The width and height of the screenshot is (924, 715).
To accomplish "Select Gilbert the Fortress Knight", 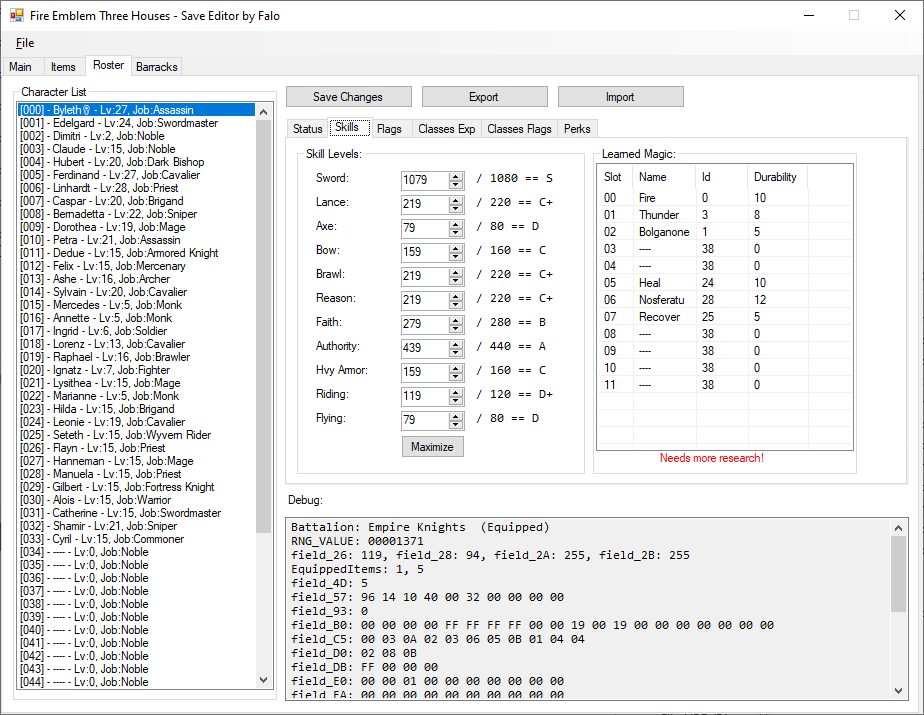I will [137, 487].
